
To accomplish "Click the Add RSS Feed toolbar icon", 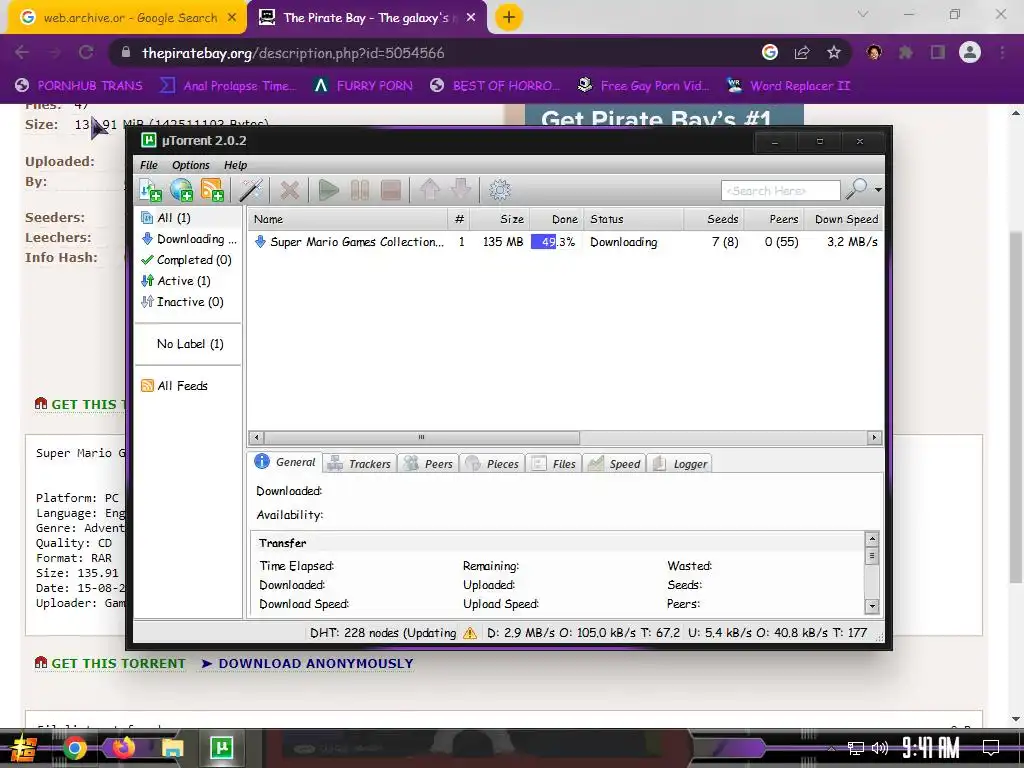I will coord(212,190).
